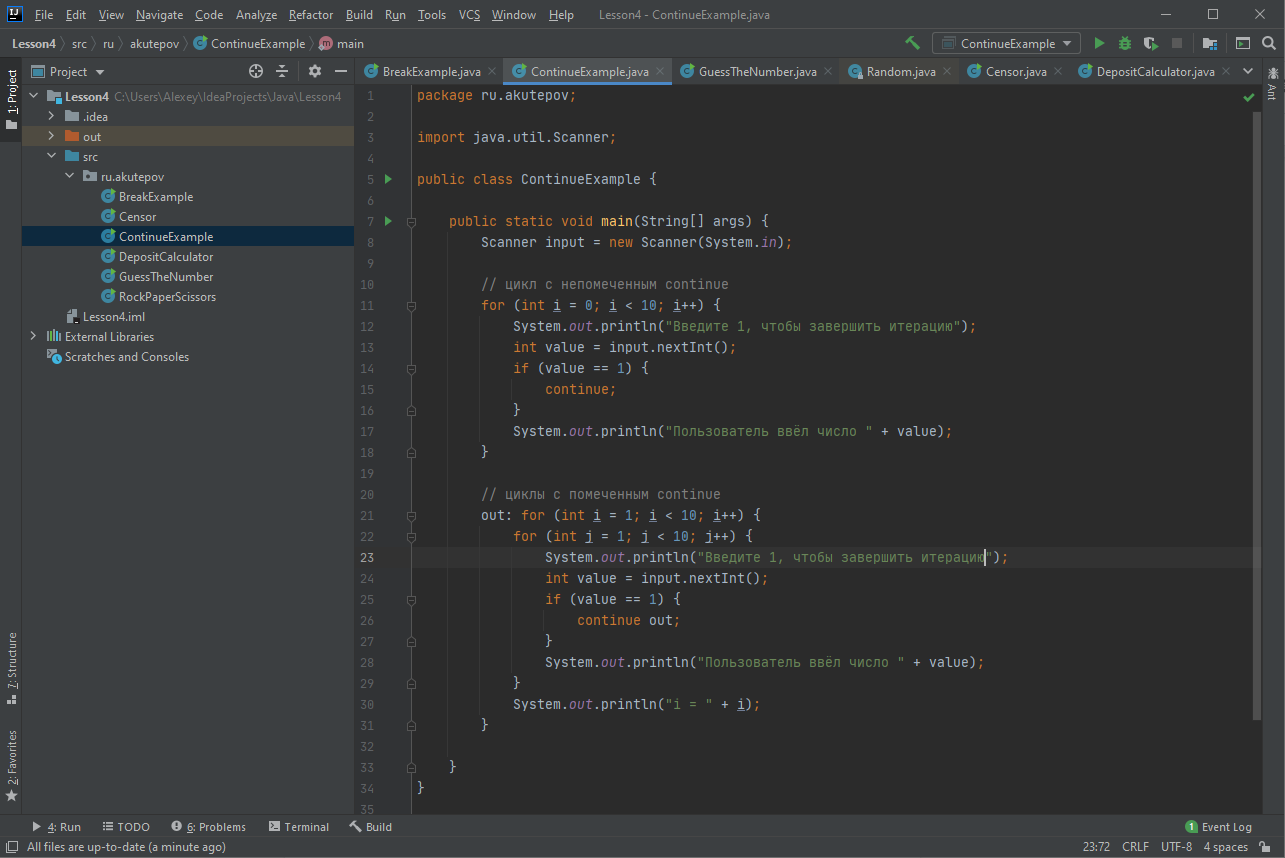This screenshot has width=1285, height=858.
Task: Toggle the 6: Problems tool window
Action: pos(208,827)
